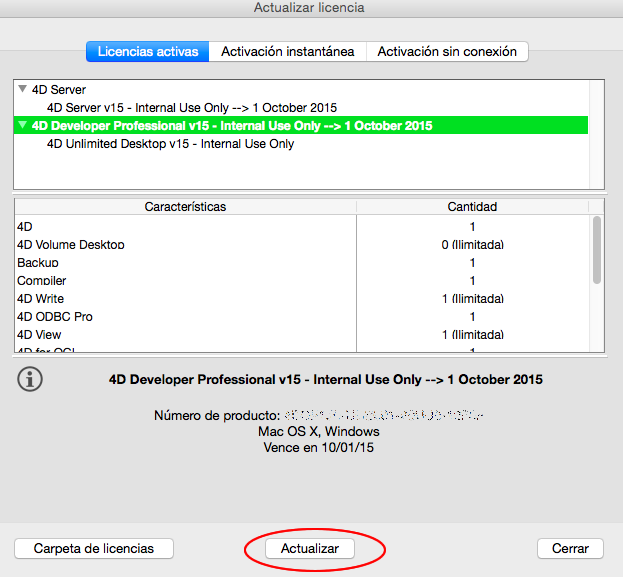
Task: Select the 4D Server v15 license entry
Action: (x=192, y=108)
